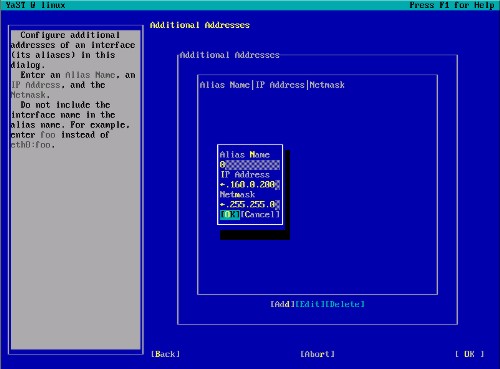Click the 'Alias Name' label in the popup
500x369 pixels.
[245, 155]
